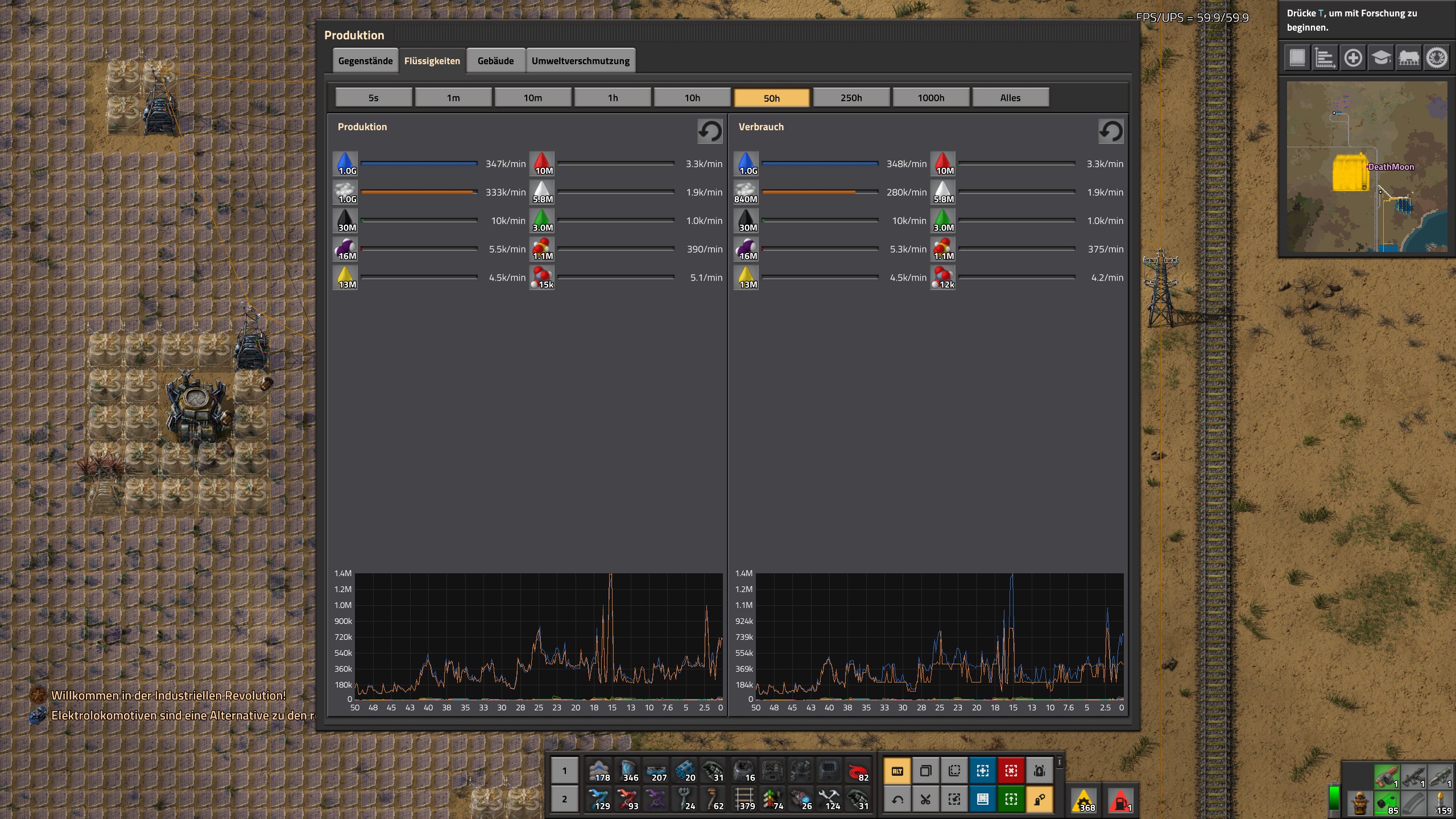
Task: Click red fluid 10M in Produktion list
Action: tap(543, 164)
